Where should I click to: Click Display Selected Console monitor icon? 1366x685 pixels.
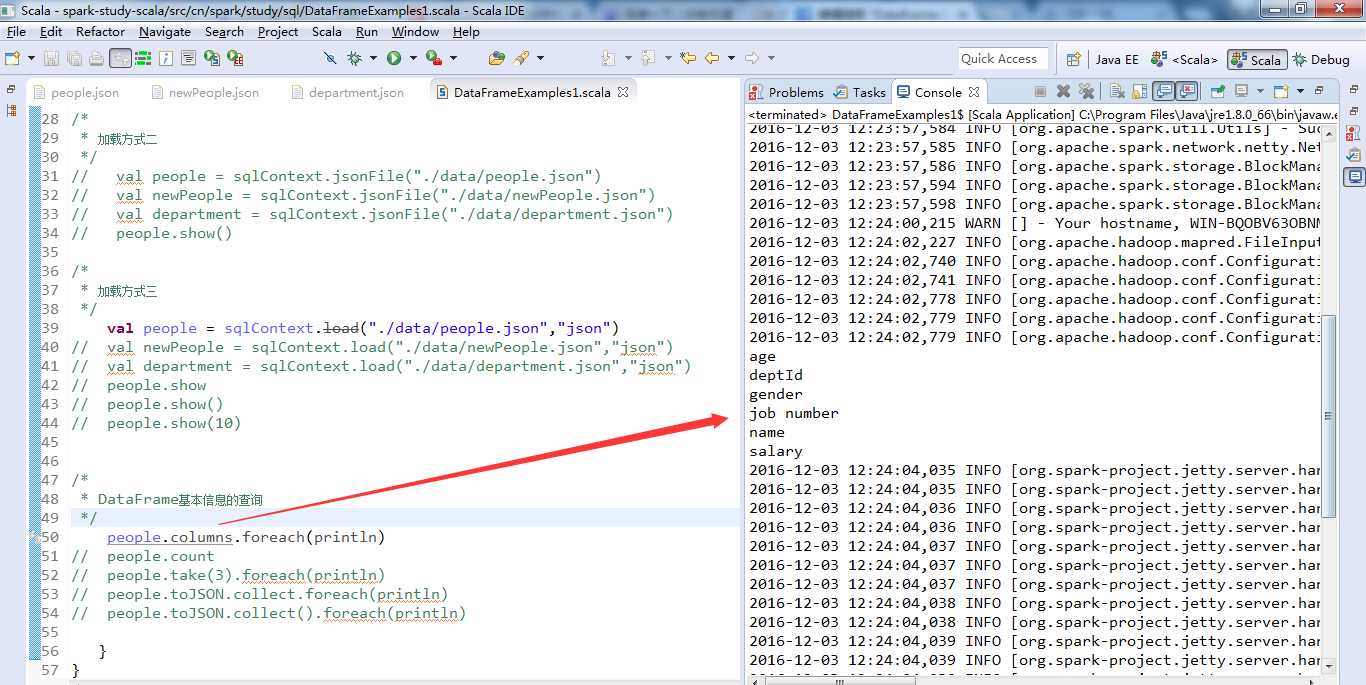[x=1242, y=92]
